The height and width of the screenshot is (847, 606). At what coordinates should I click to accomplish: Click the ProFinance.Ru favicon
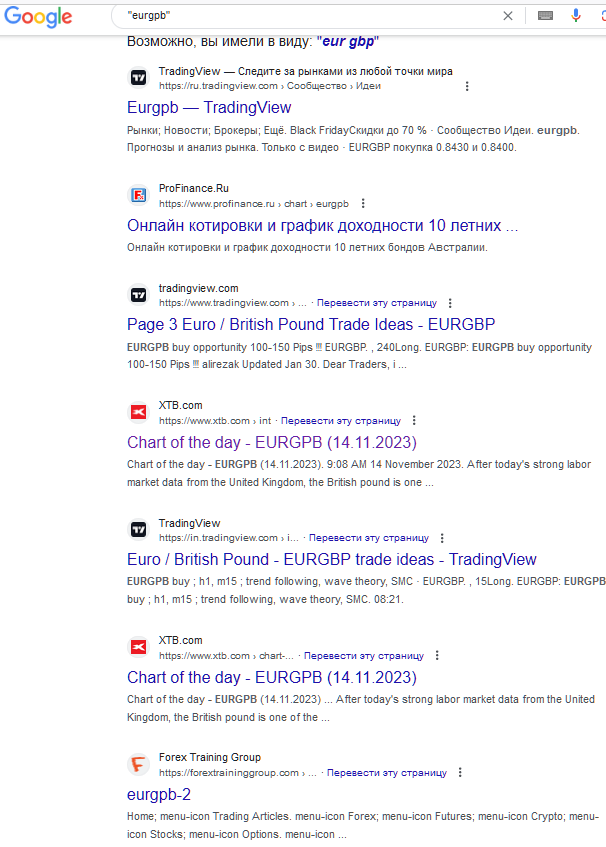[139, 195]
